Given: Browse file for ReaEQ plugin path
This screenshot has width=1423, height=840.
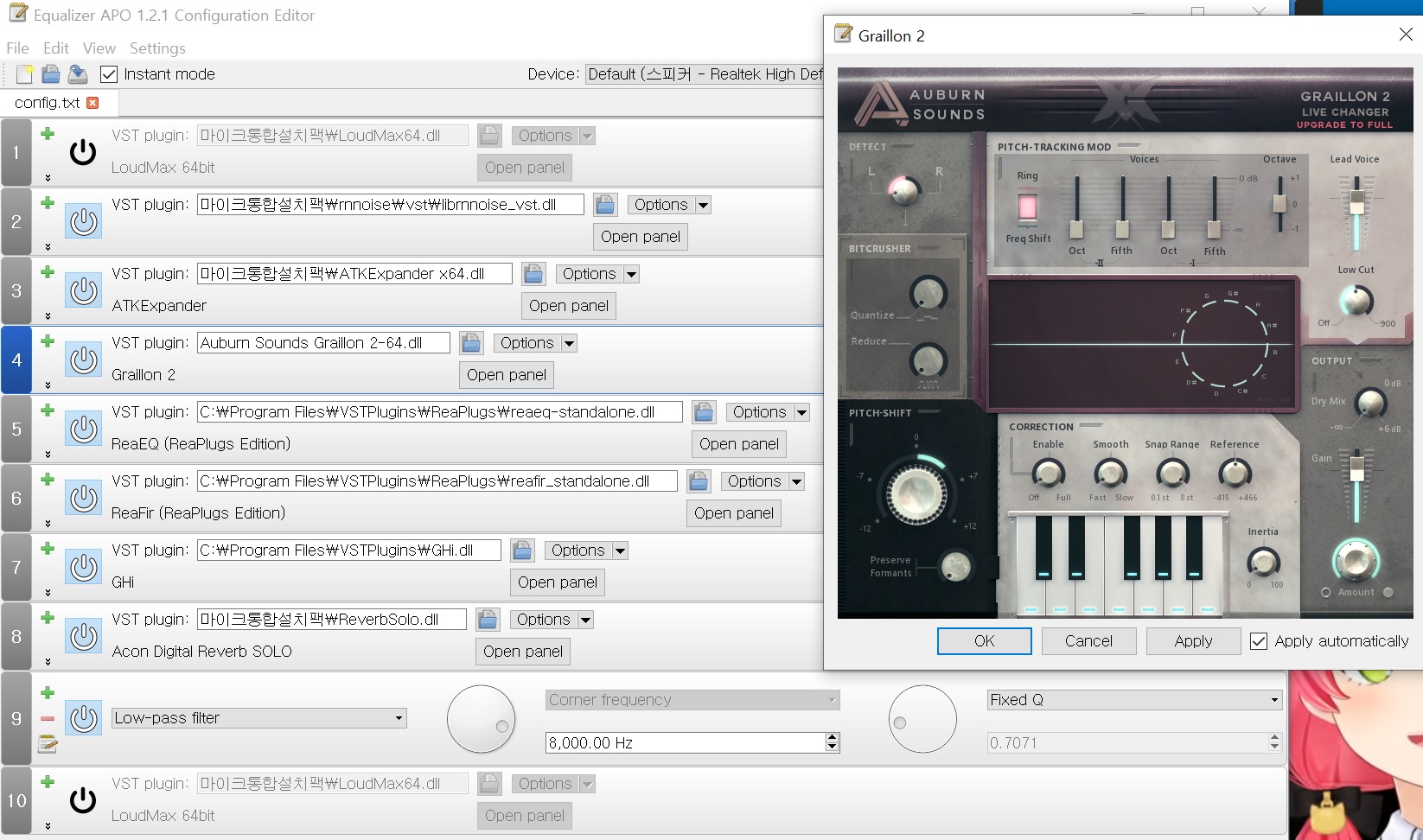Looking at the screenshot, I should pyautogui.click(x=704, y=412).
